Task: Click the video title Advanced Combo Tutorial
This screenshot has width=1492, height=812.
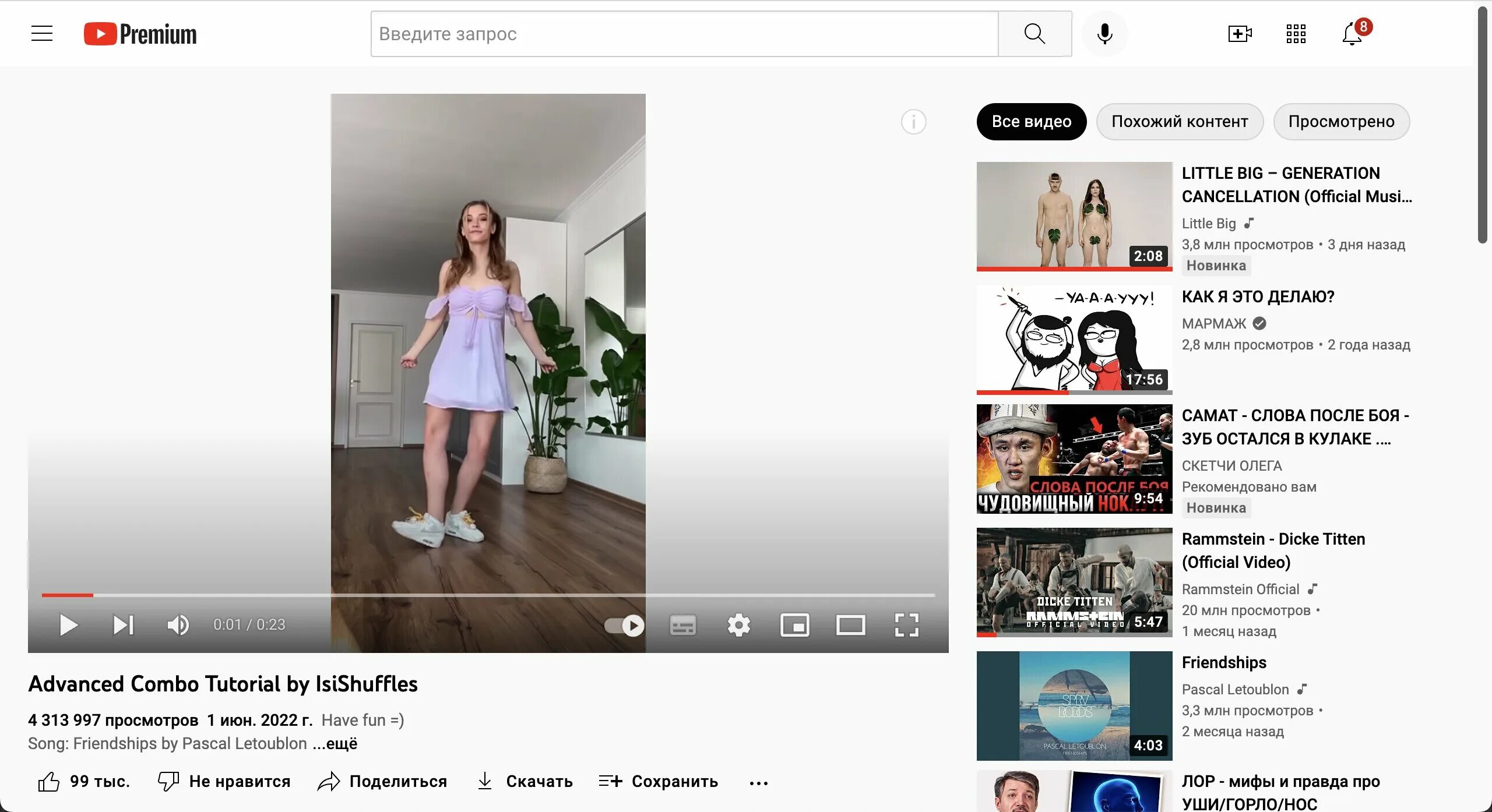Action: coord(223,684)
